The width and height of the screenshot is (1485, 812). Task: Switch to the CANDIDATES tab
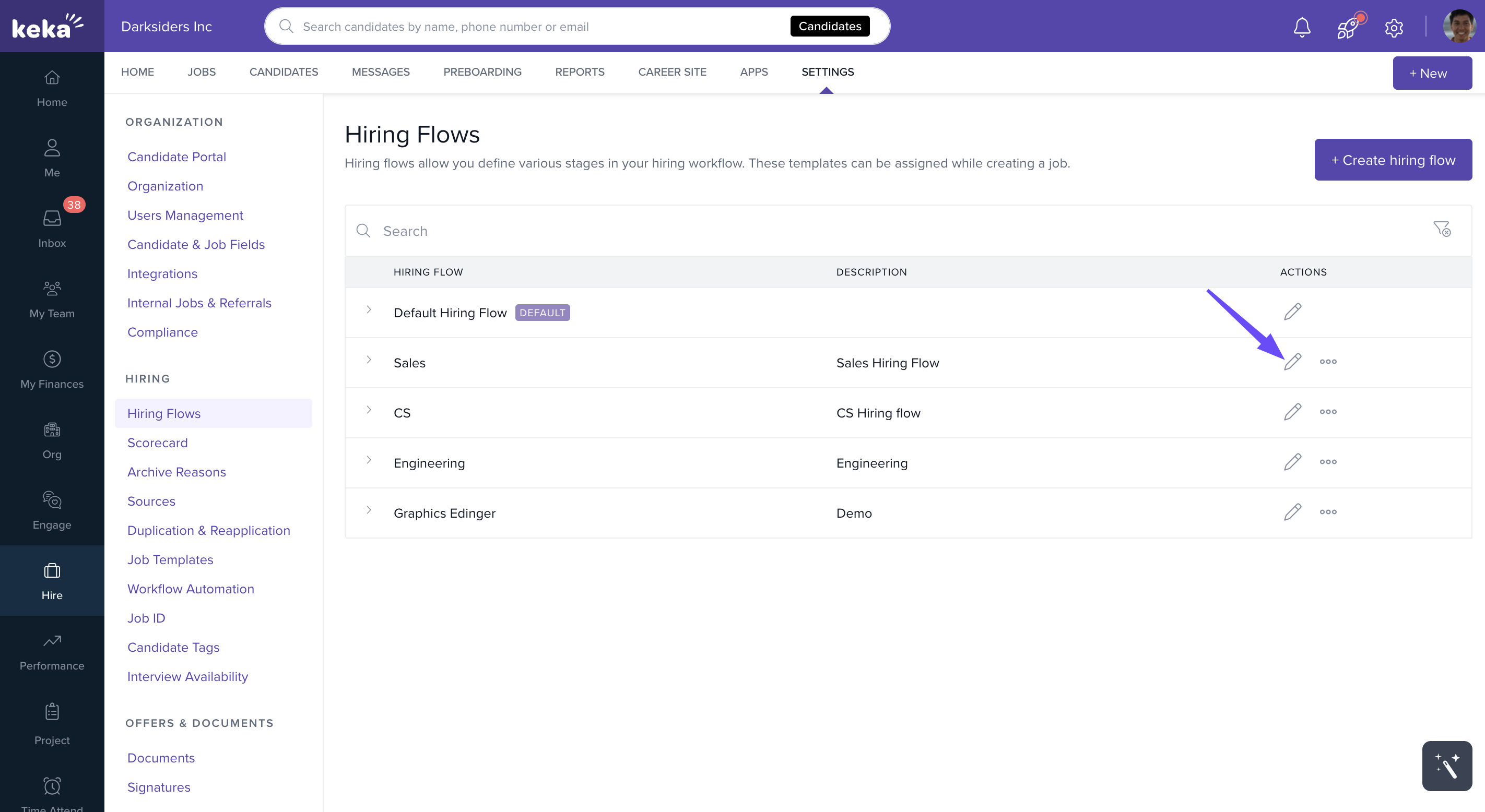coord(284,72)
